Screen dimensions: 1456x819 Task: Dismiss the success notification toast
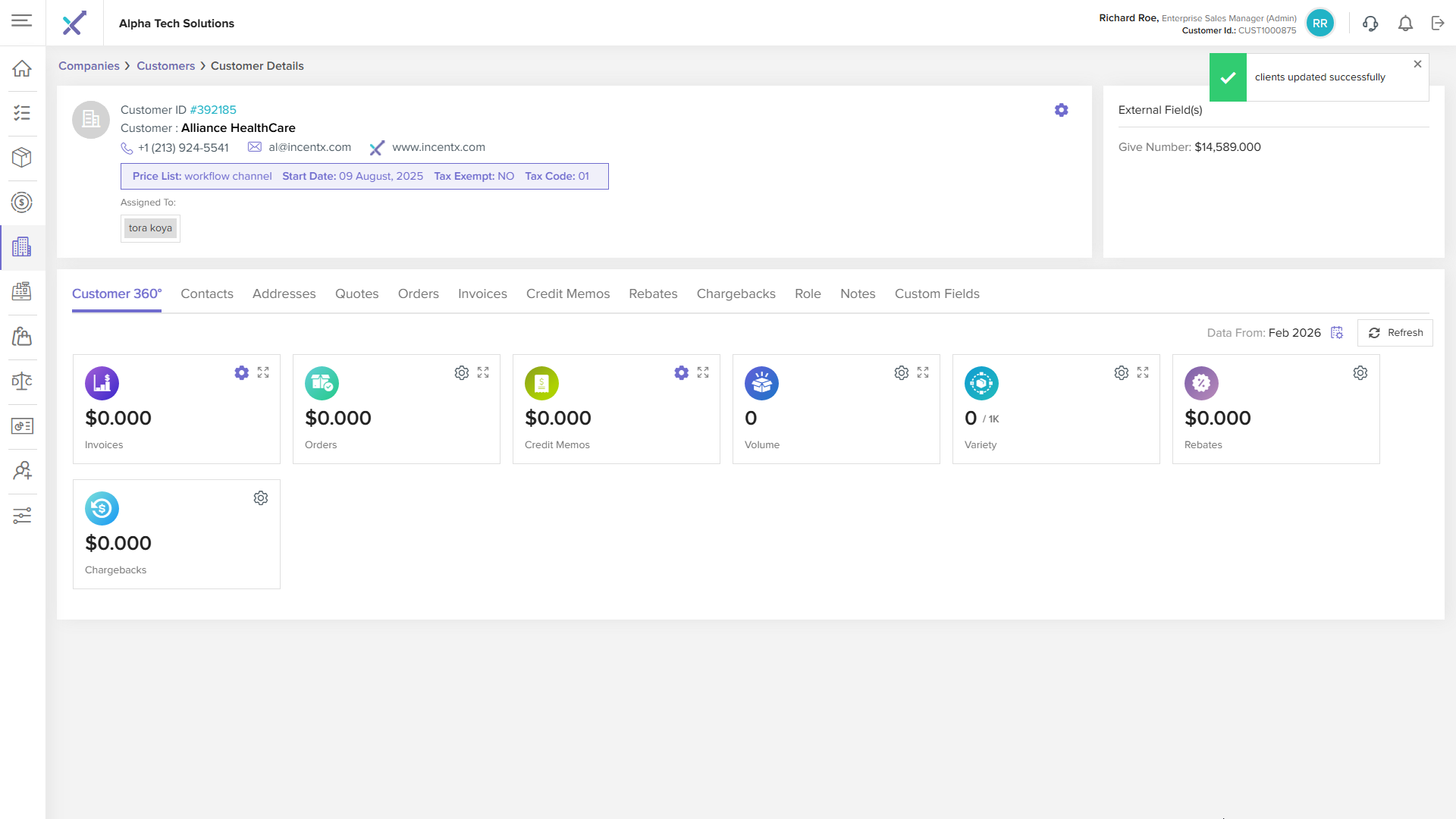tap(1417, 64)
